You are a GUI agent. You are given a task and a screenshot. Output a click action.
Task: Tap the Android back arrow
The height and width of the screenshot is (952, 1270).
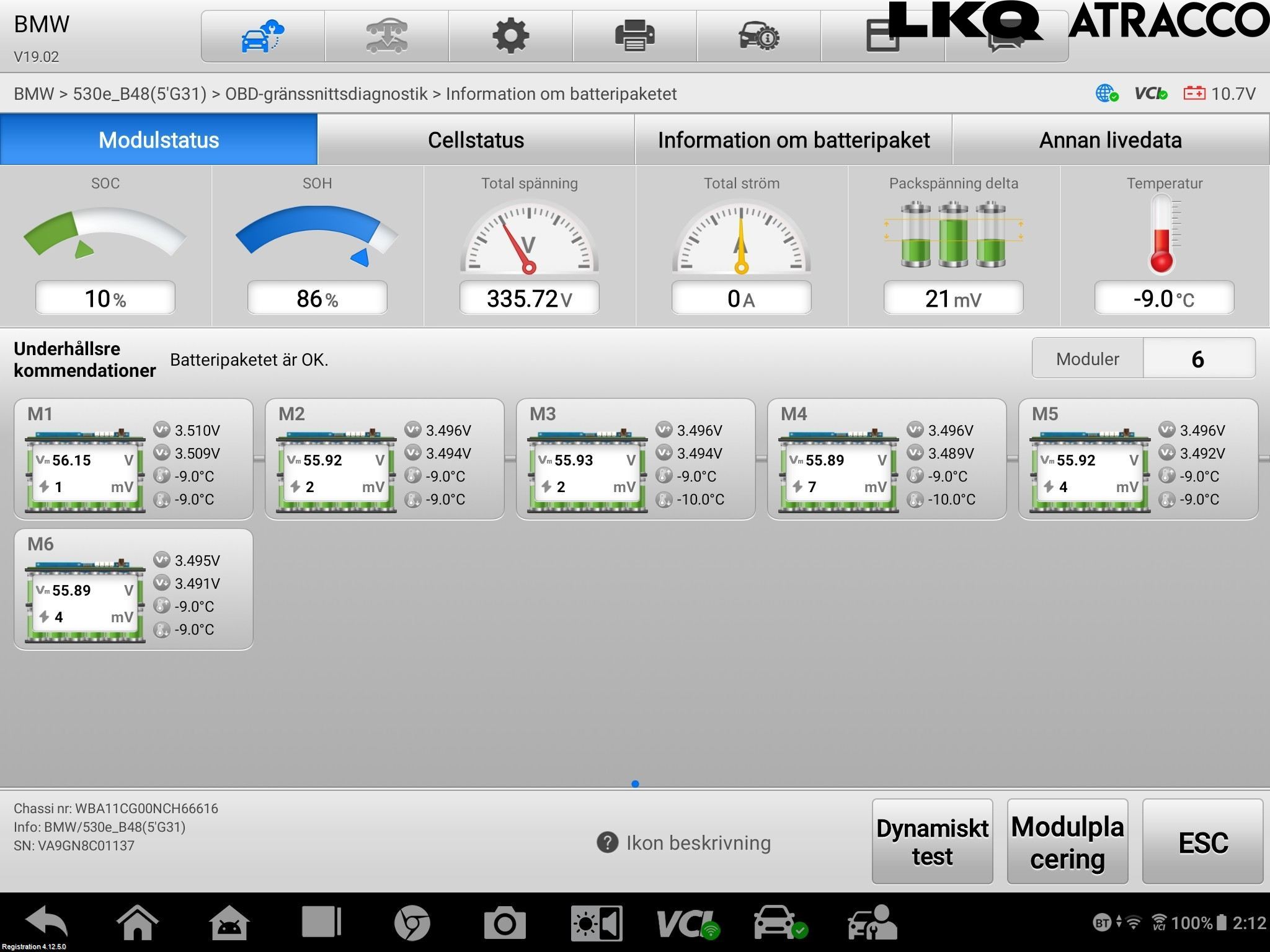tap(47, 923)
